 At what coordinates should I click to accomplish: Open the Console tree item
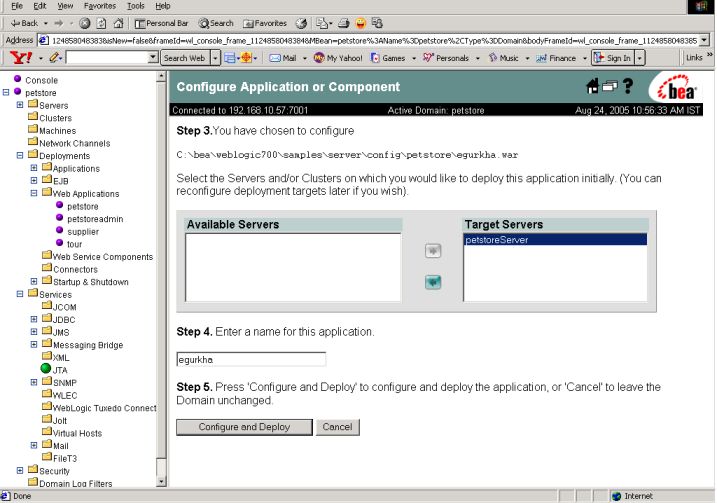41,80
